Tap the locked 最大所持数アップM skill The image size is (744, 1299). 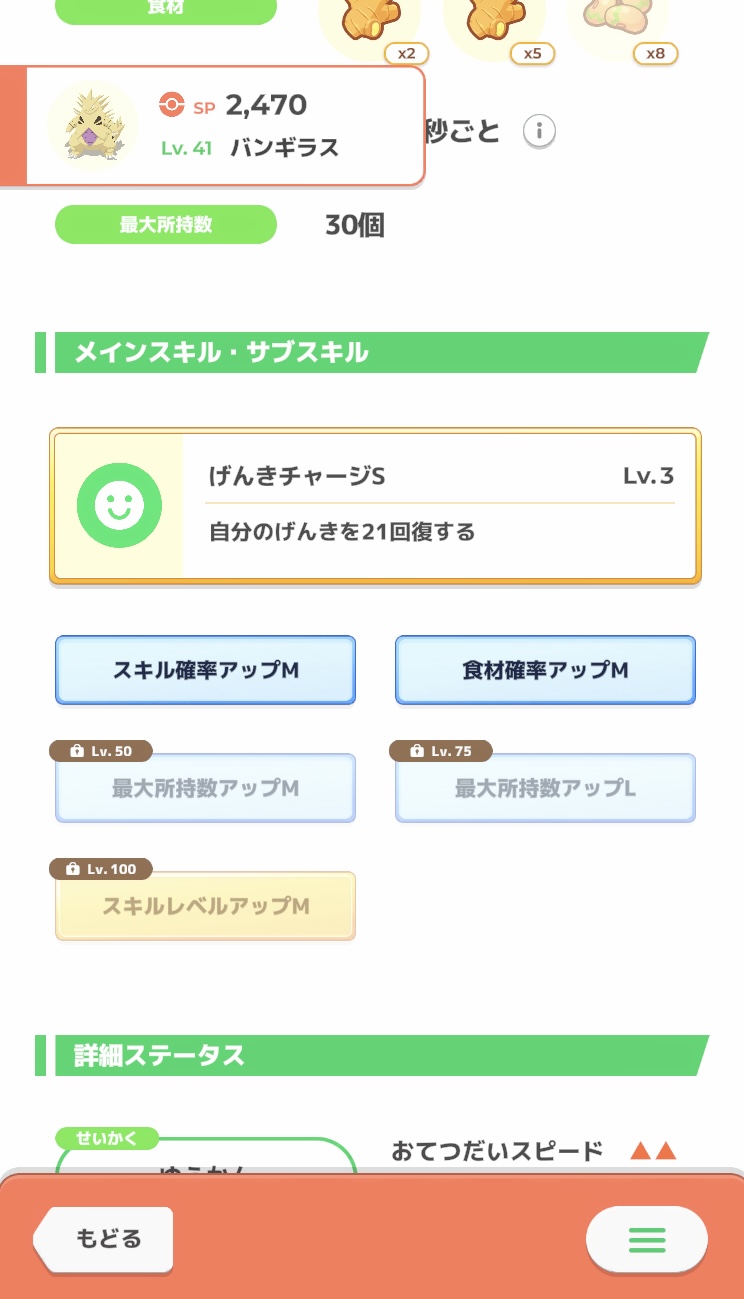[205, 789]
